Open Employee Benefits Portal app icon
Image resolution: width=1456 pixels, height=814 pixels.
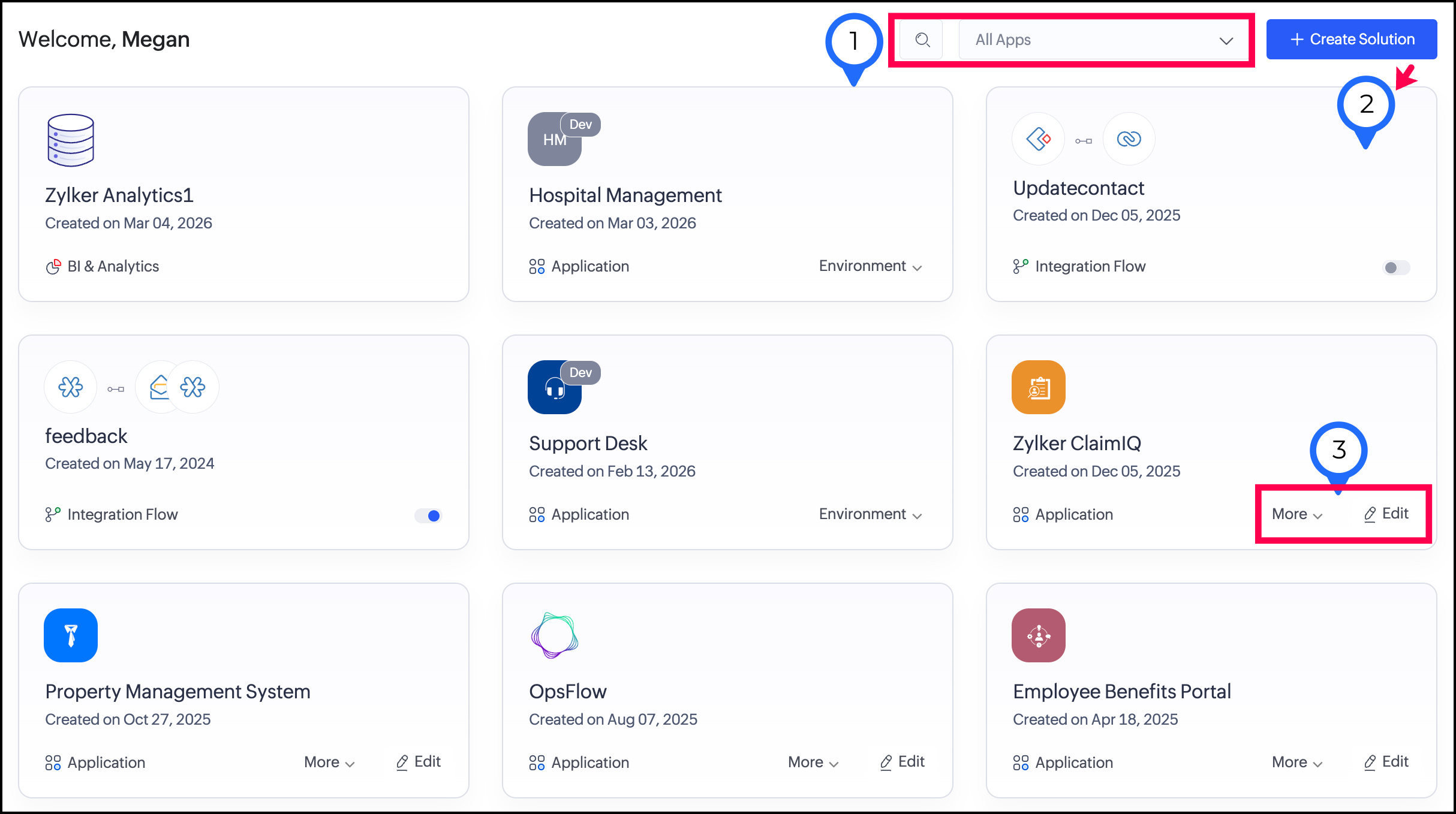1038,635
